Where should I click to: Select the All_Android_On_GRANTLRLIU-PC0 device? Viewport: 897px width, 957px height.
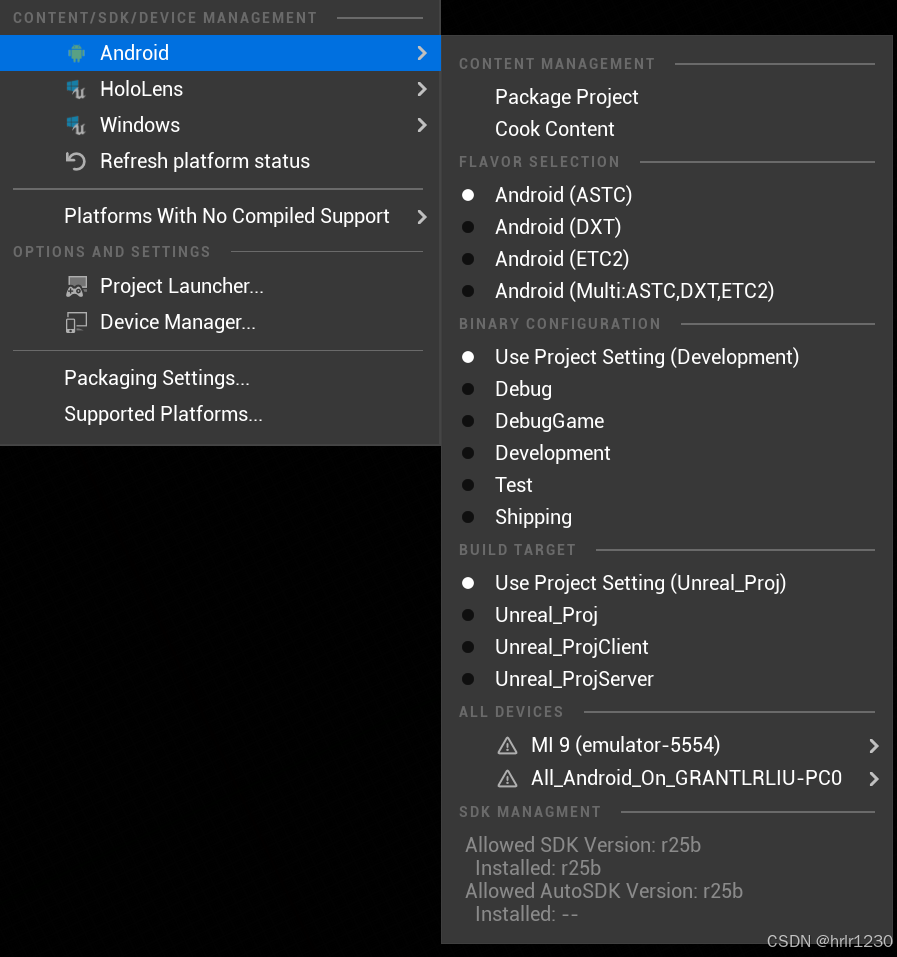[x=667, y=778]
